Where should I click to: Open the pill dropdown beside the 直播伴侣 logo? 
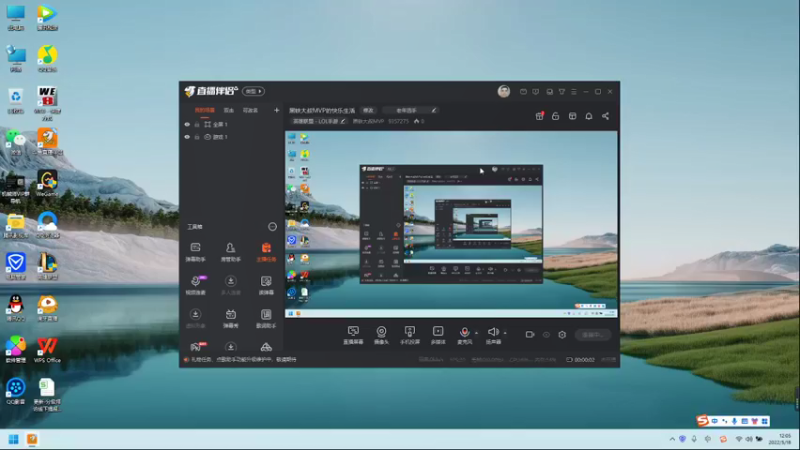pyautogui.click(x=253, y=91)
